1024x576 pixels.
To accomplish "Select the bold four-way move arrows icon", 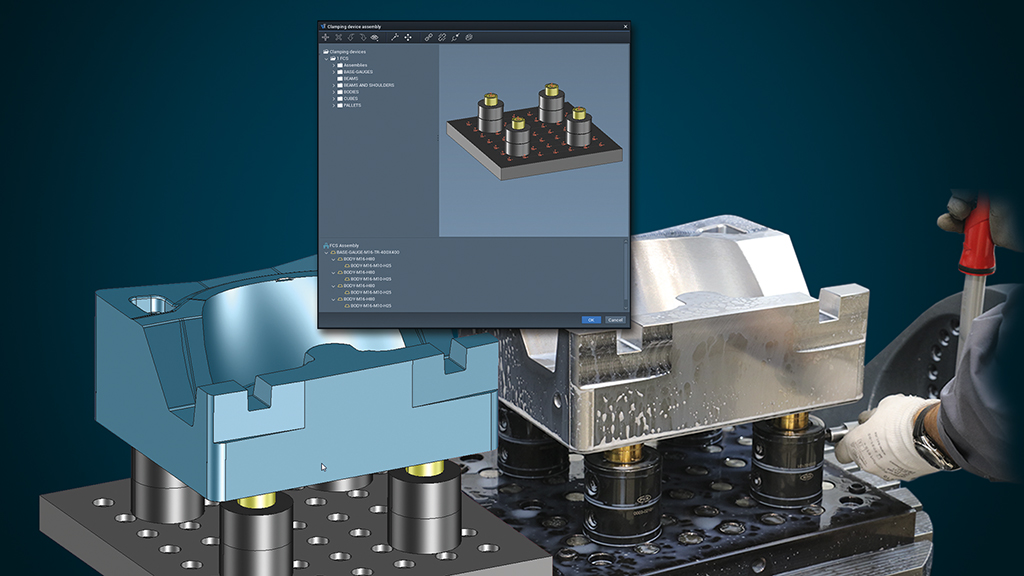I will 408,37.
